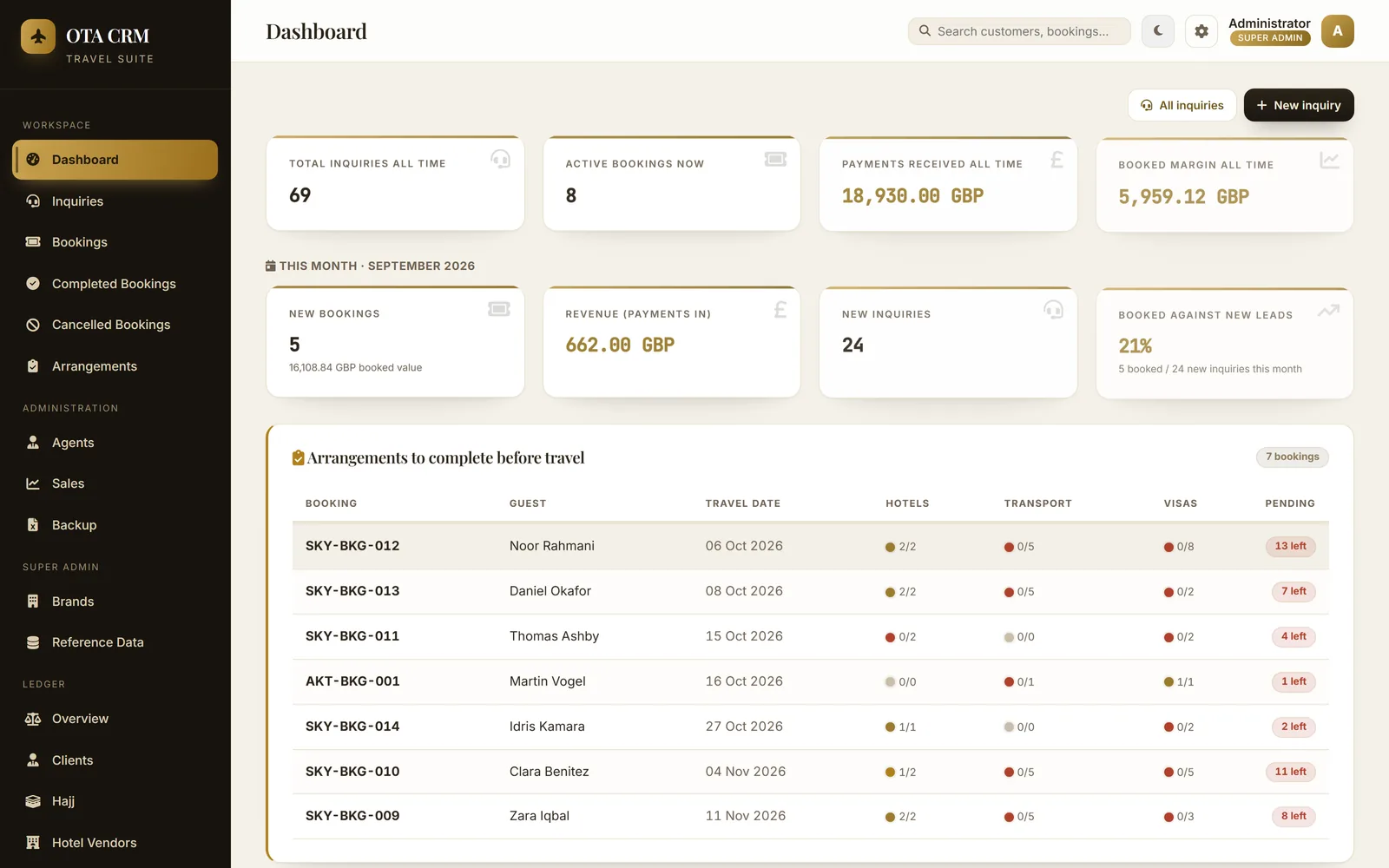Open settings via the gear icon
This screenshot has height=868, width=1389.
pyautogui.click(x=1201, y=31)
